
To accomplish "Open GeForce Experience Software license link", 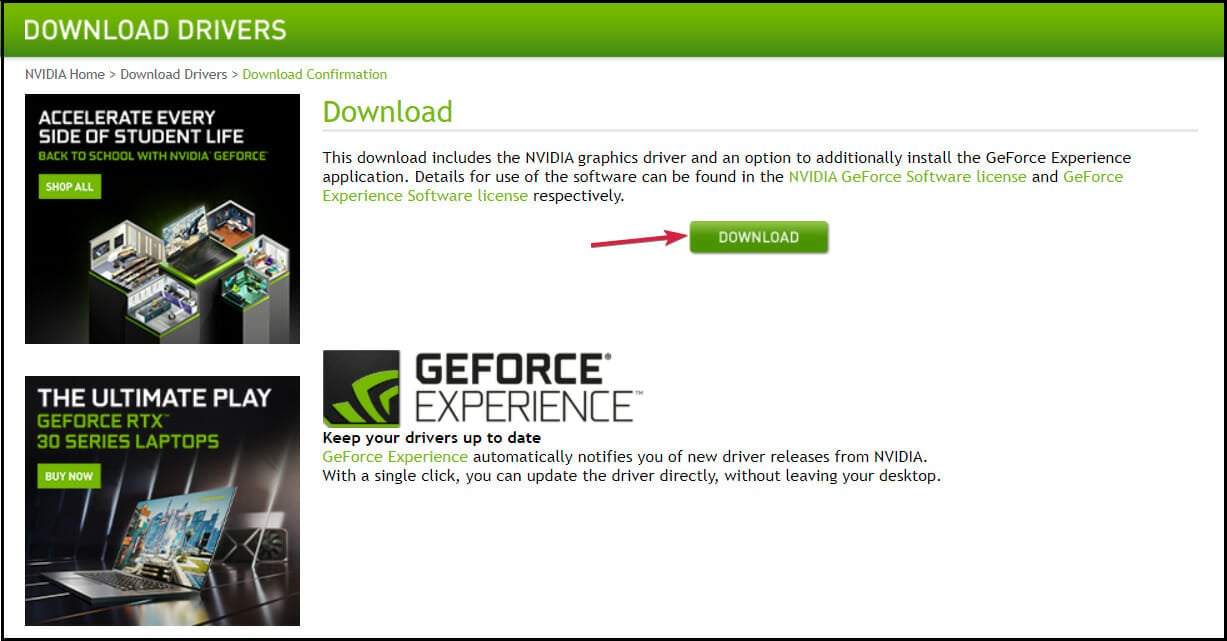I will (x=723, y=186).
